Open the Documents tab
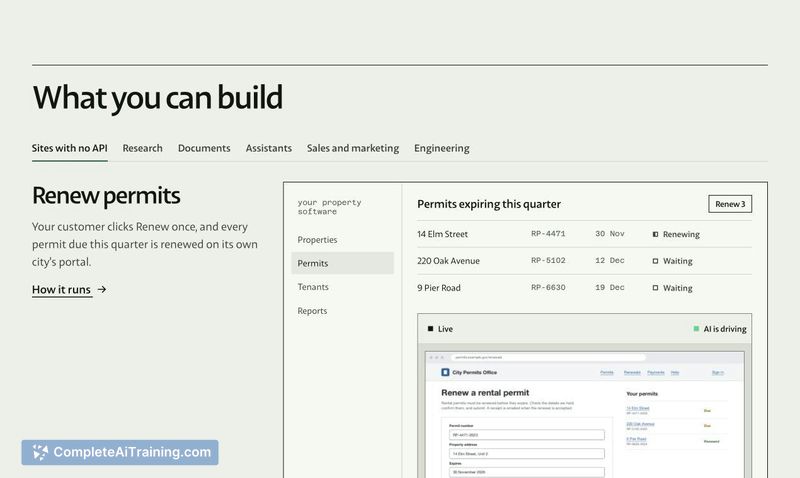800x478 pixels. 204,148
